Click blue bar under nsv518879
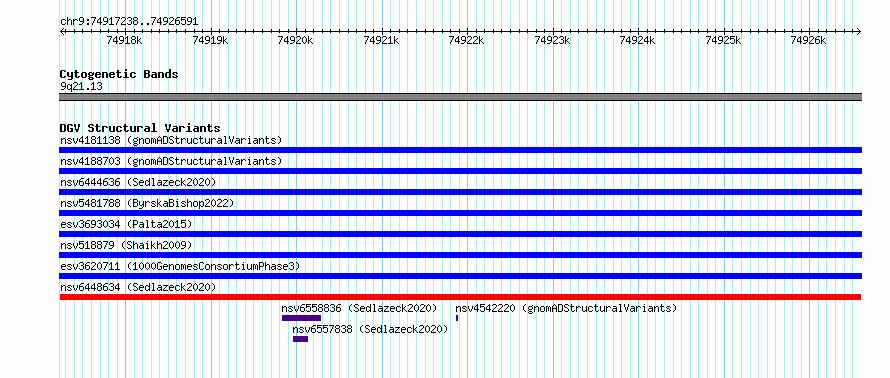 [x=460, y=255]
